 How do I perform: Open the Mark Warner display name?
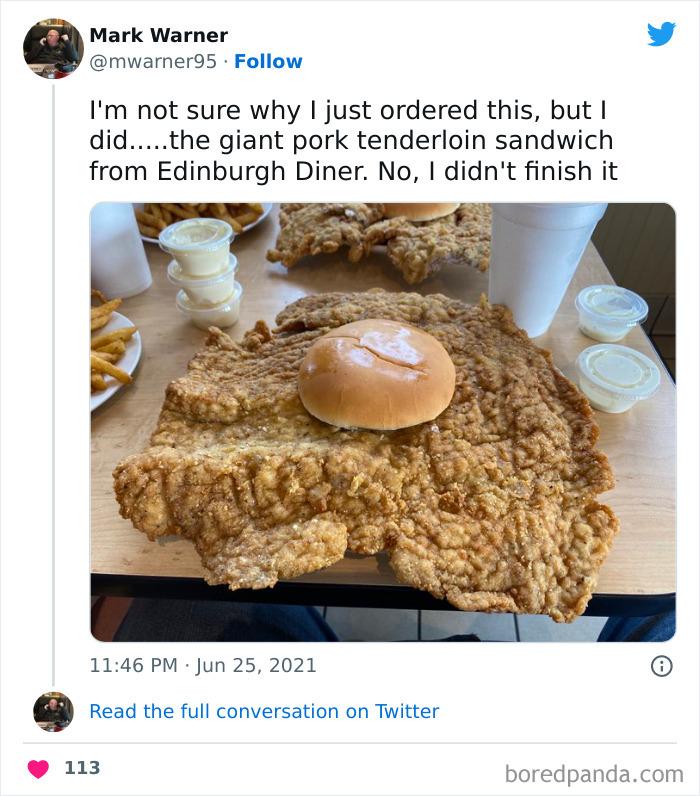coord(158,36)
